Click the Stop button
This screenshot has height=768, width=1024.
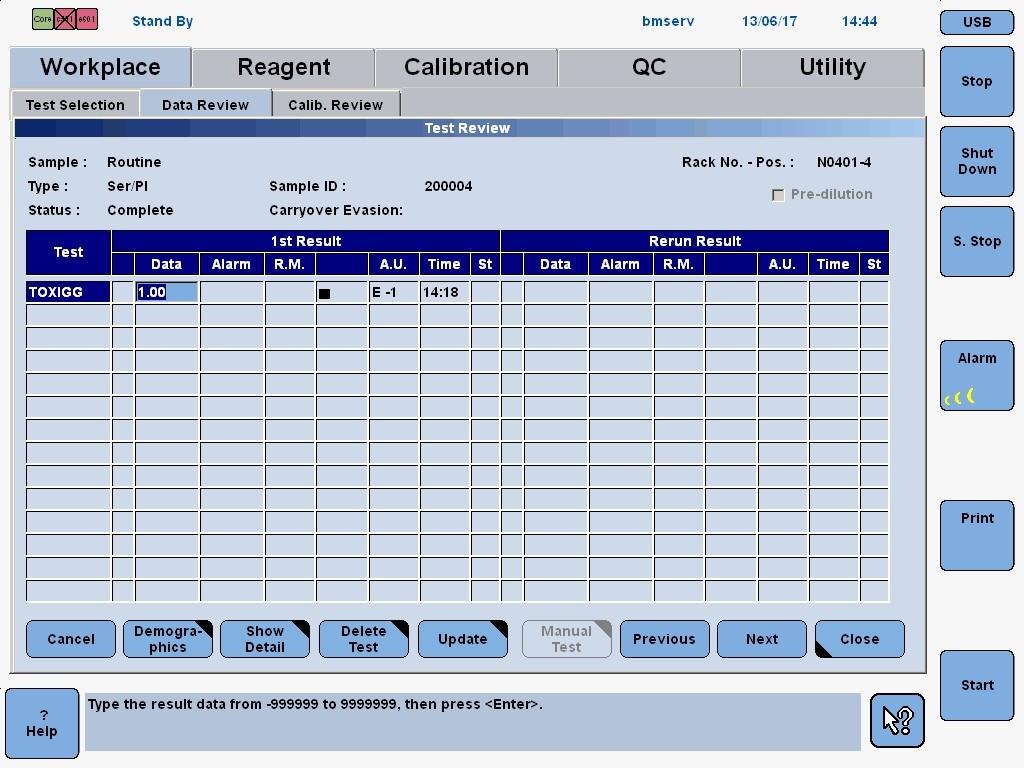click(x=977, y=82)
